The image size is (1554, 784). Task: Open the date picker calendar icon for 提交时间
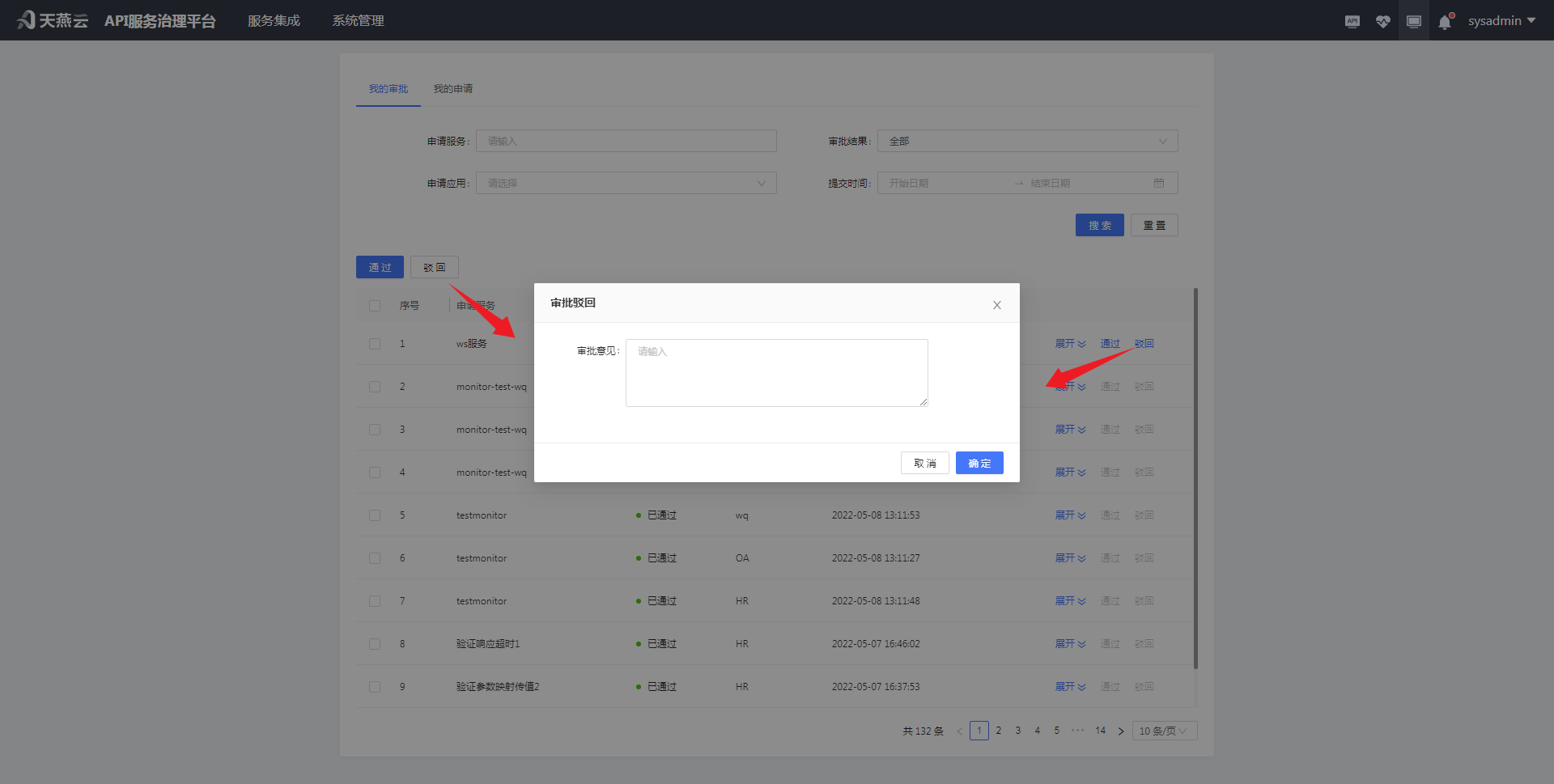[1161, 183]
